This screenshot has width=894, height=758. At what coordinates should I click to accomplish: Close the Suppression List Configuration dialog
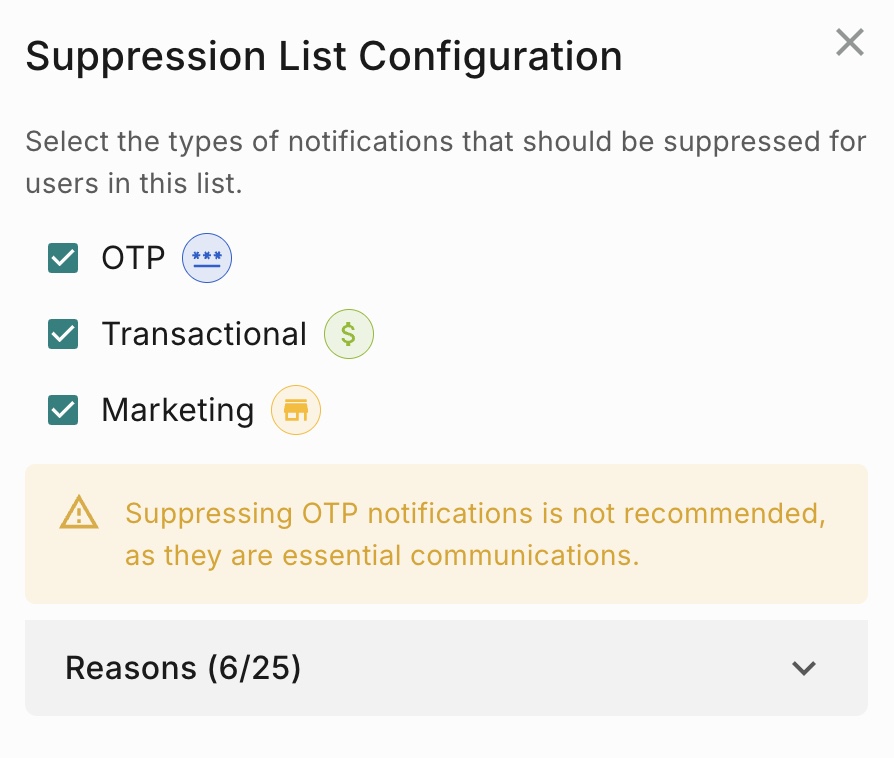850,42
